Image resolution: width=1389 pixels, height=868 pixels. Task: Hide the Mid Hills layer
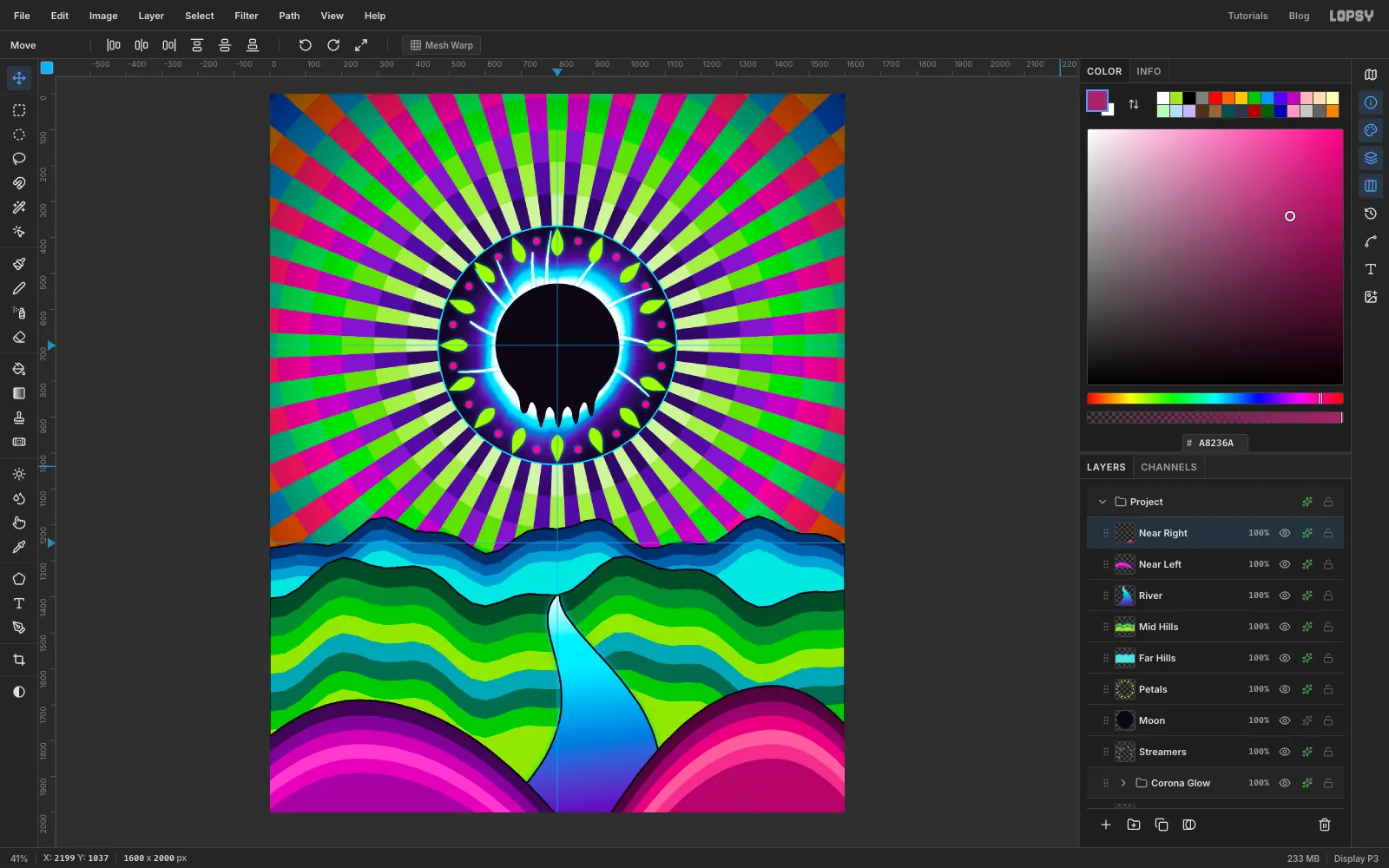pos(1285,627)
